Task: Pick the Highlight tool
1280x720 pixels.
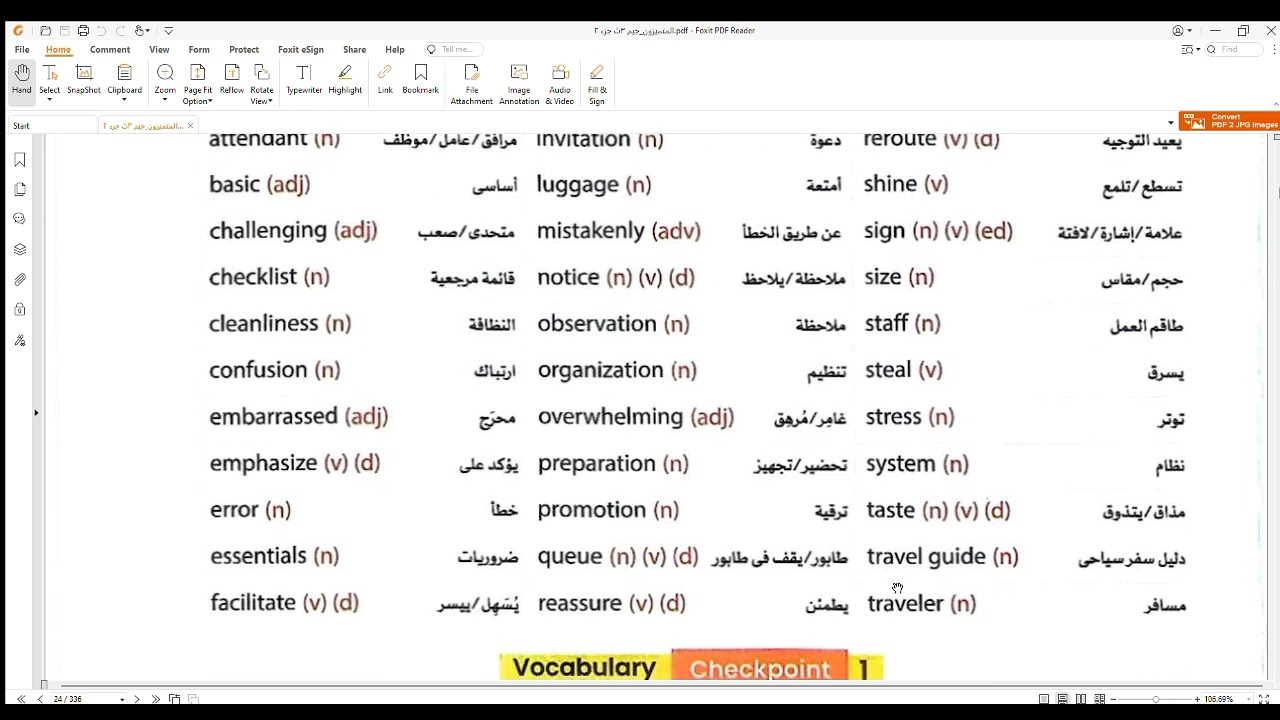Action: click(x=345, y=80)
